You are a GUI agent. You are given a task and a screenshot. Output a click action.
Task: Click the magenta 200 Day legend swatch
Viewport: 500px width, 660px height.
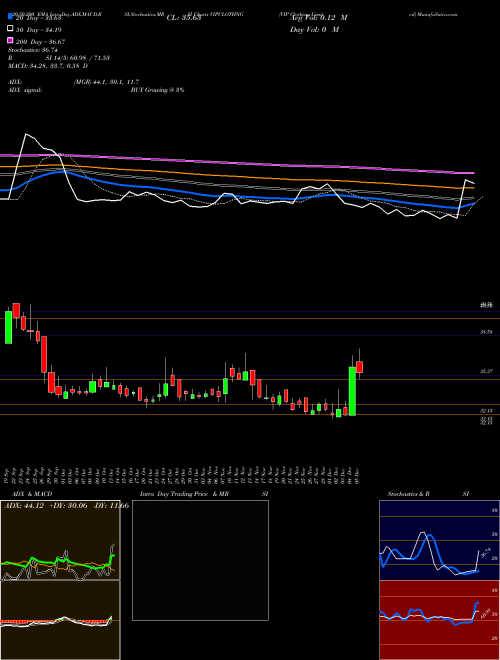(x=10, y=41)
